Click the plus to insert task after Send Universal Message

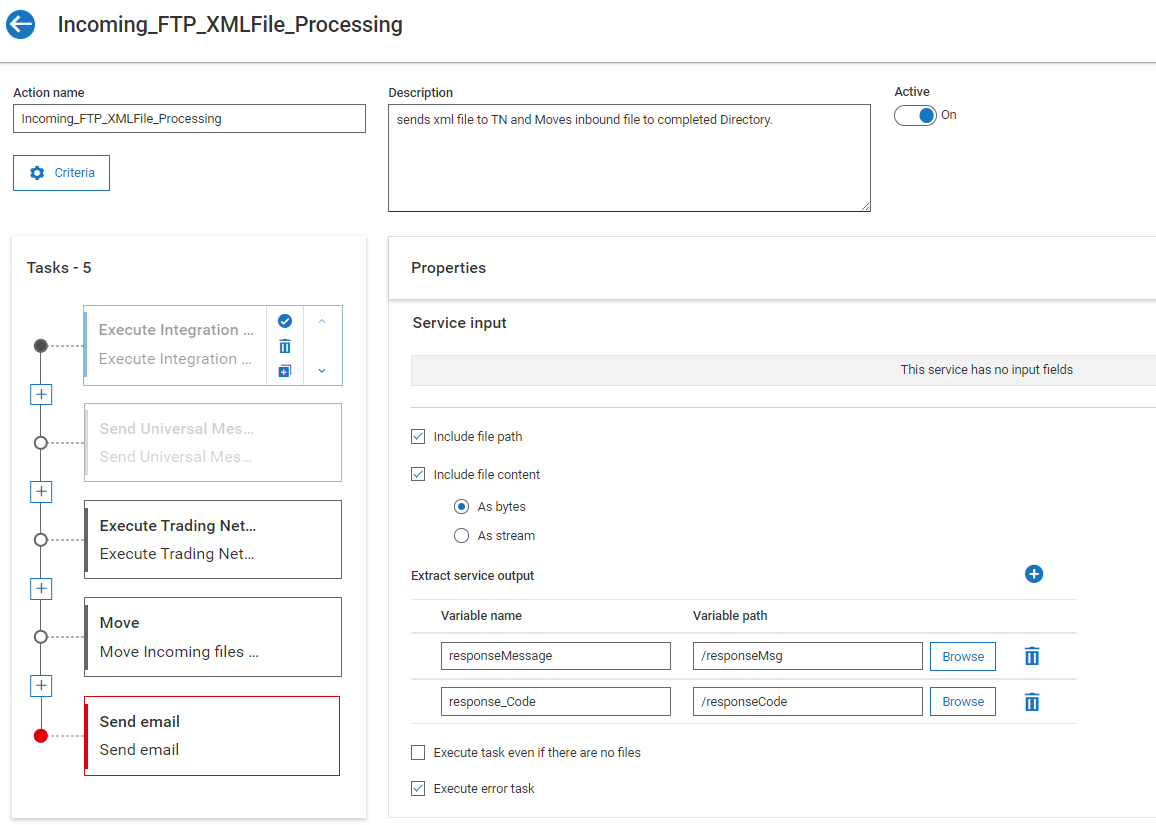41,491
